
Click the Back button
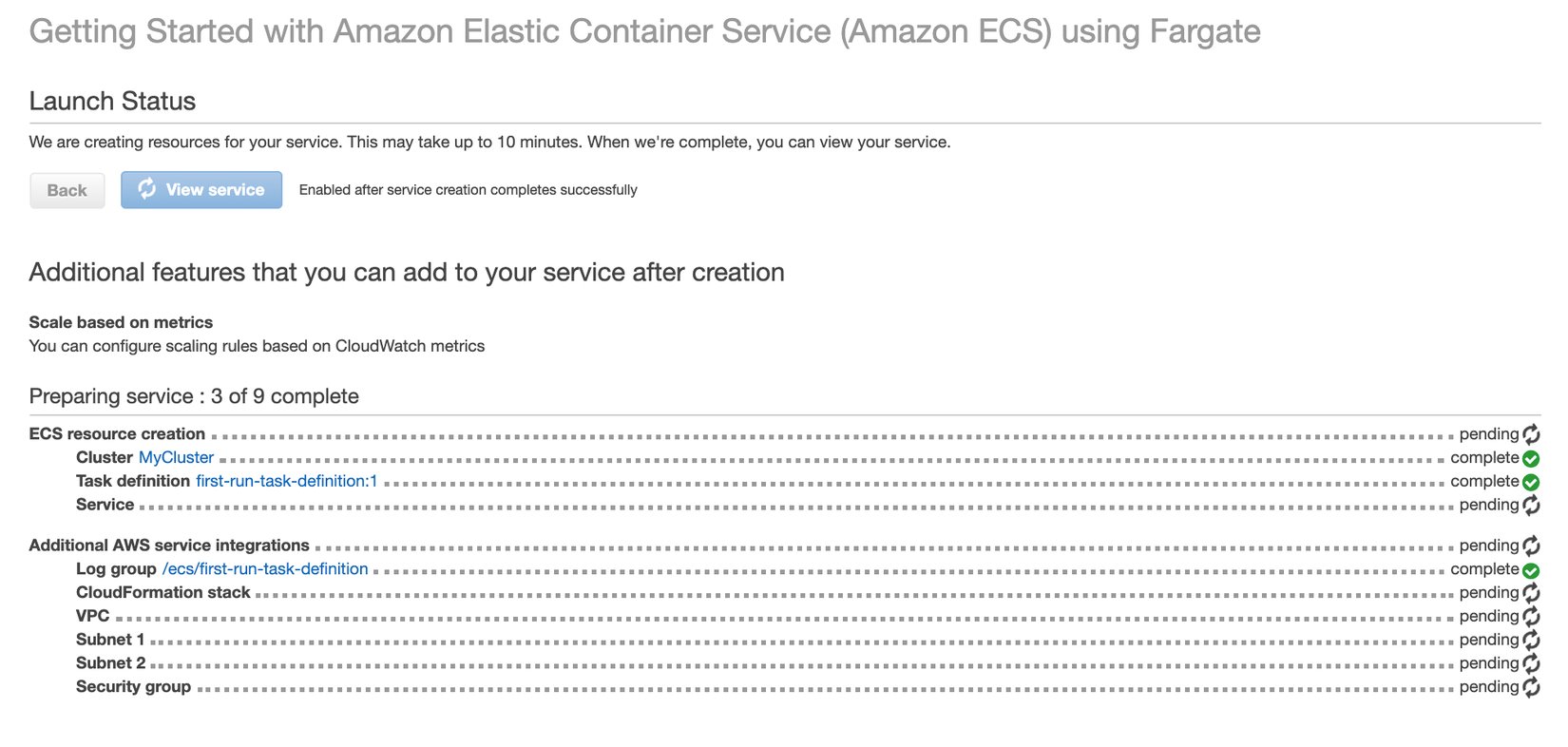(67, 190)
